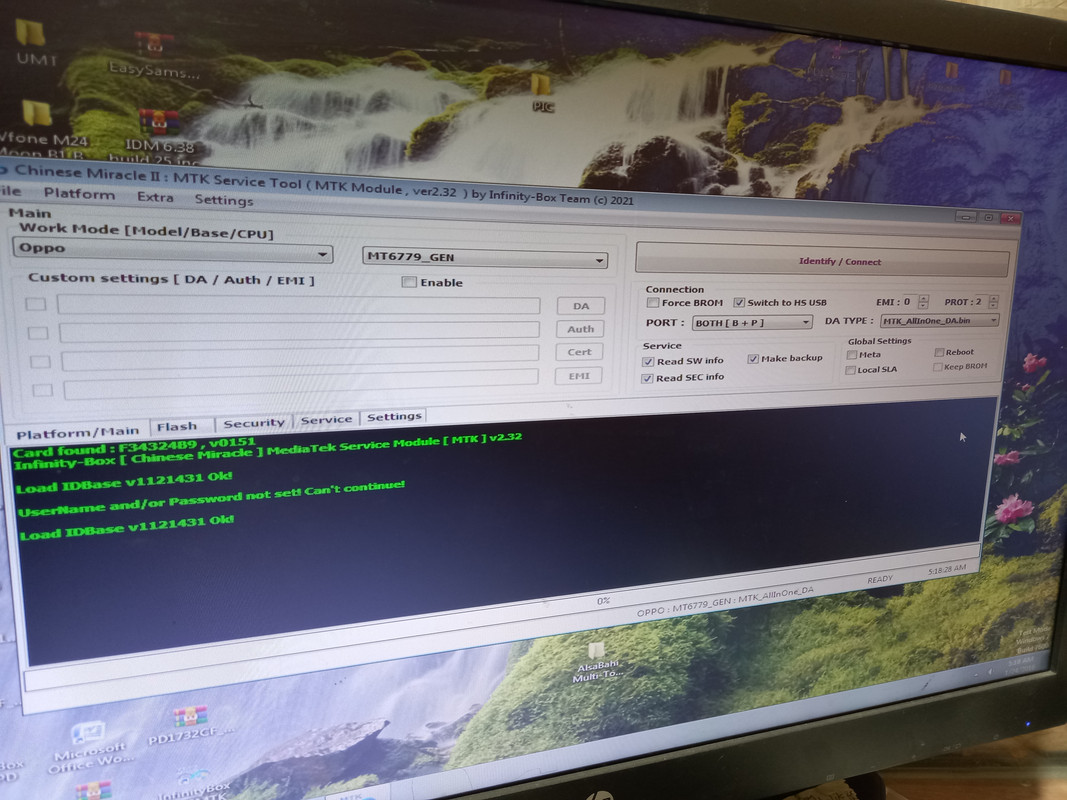This screenshot has height=800, width=1067.
Task: Switch to the Settings tab
Action: 394,416
